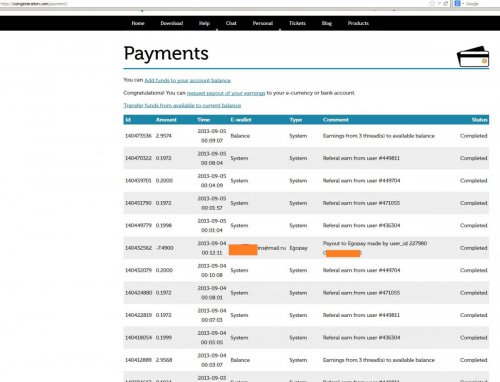Reload the page in the address bar
The height and width of the screenshot is (382, 500).
click(445, 3)
